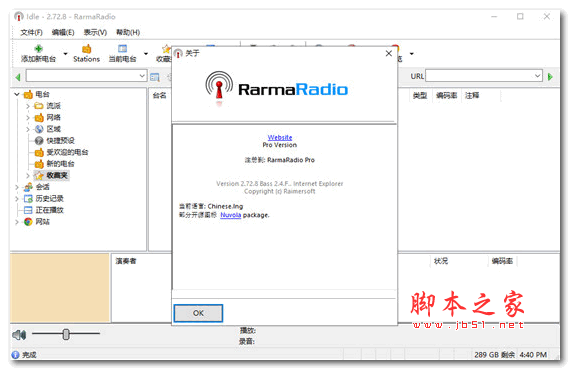Mute using the speaker icon
The image size is (571, 371).
pos(19,335)
